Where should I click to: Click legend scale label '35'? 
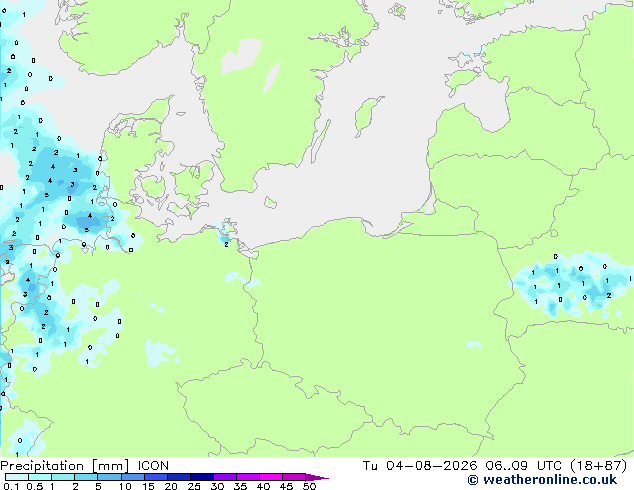coord(240,486)
